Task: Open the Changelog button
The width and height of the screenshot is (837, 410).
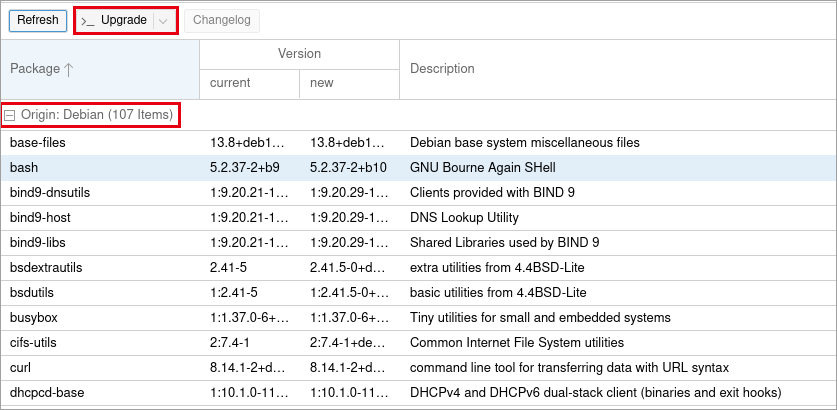Action: tap(222, 20)
